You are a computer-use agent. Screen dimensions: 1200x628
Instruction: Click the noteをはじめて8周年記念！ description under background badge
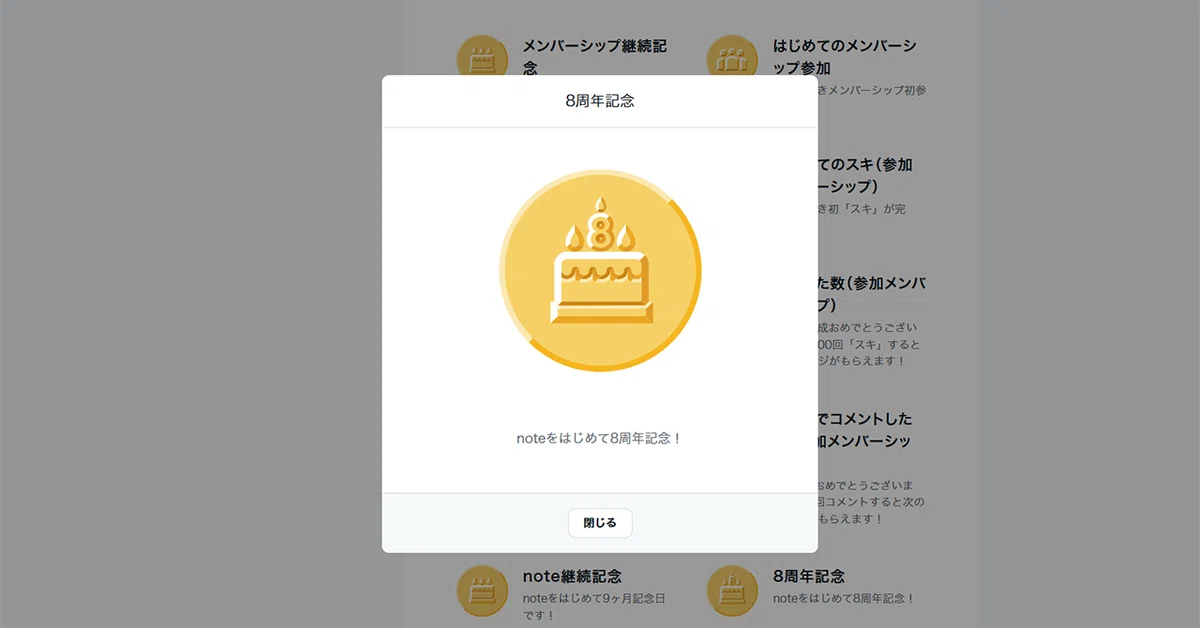tap(844, 599)
